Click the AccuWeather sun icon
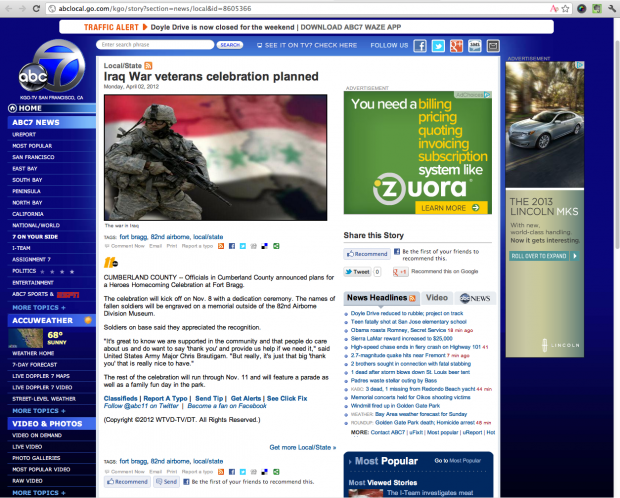 point(88,320)
